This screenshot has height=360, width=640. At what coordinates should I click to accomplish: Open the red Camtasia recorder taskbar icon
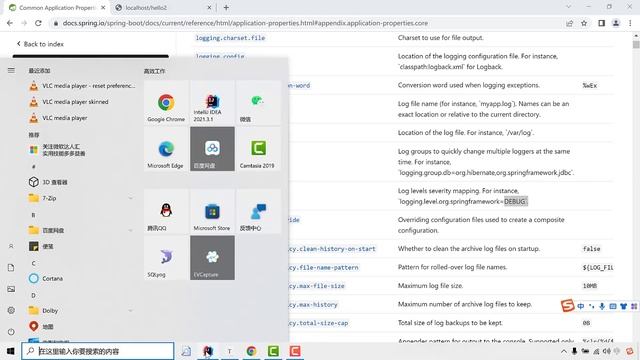(x=295, y=351)
